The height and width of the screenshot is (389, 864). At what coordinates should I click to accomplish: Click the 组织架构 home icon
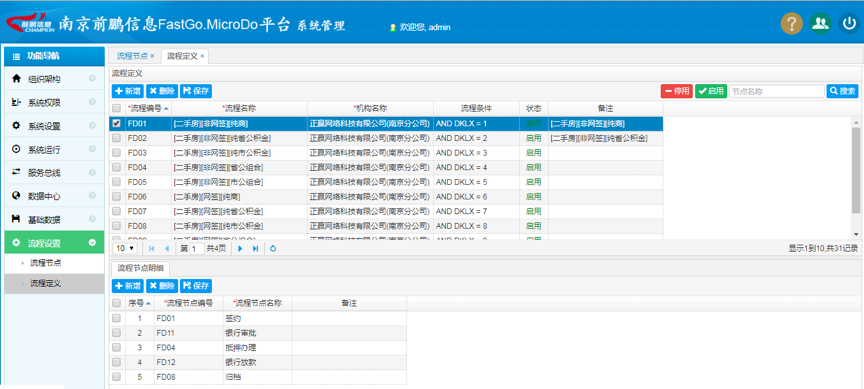[x=16, y=79]
